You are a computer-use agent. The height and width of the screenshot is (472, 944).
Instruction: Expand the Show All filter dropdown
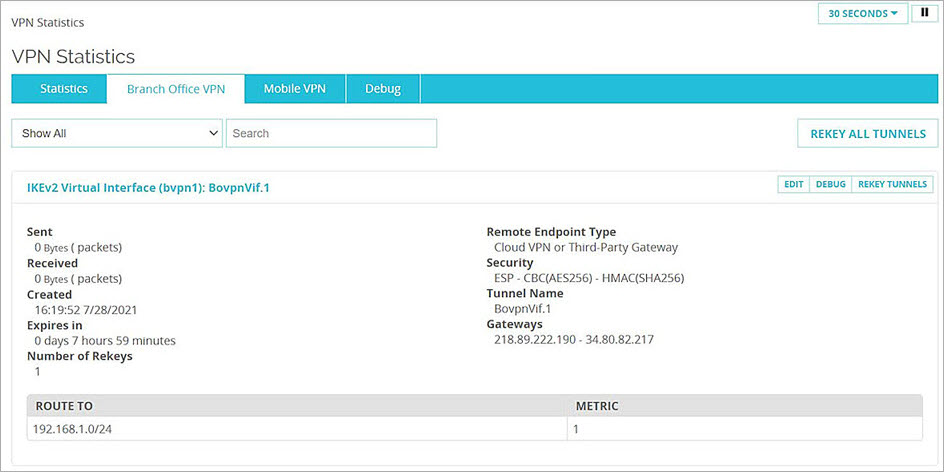tap(116, 133)
